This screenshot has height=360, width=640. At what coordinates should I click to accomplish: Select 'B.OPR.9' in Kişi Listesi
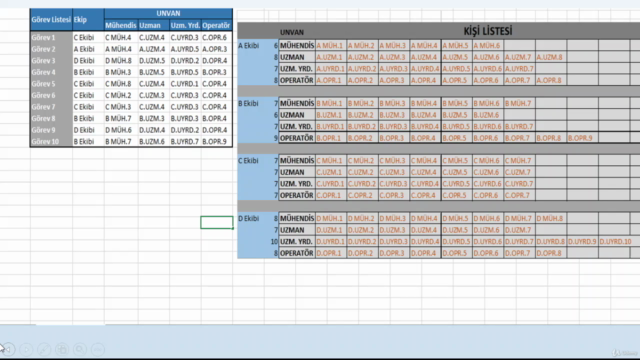(582, 138)
